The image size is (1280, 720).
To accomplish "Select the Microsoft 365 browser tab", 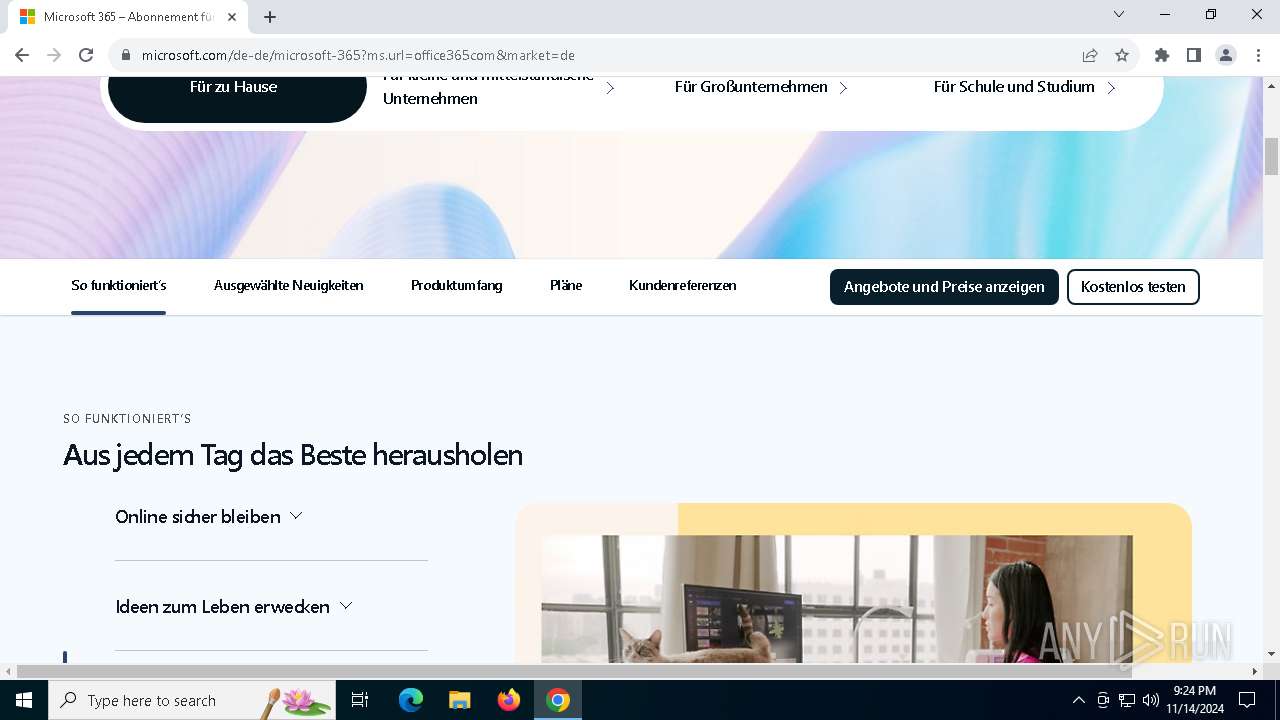I will pyautogui.click(x=128, y=17).
